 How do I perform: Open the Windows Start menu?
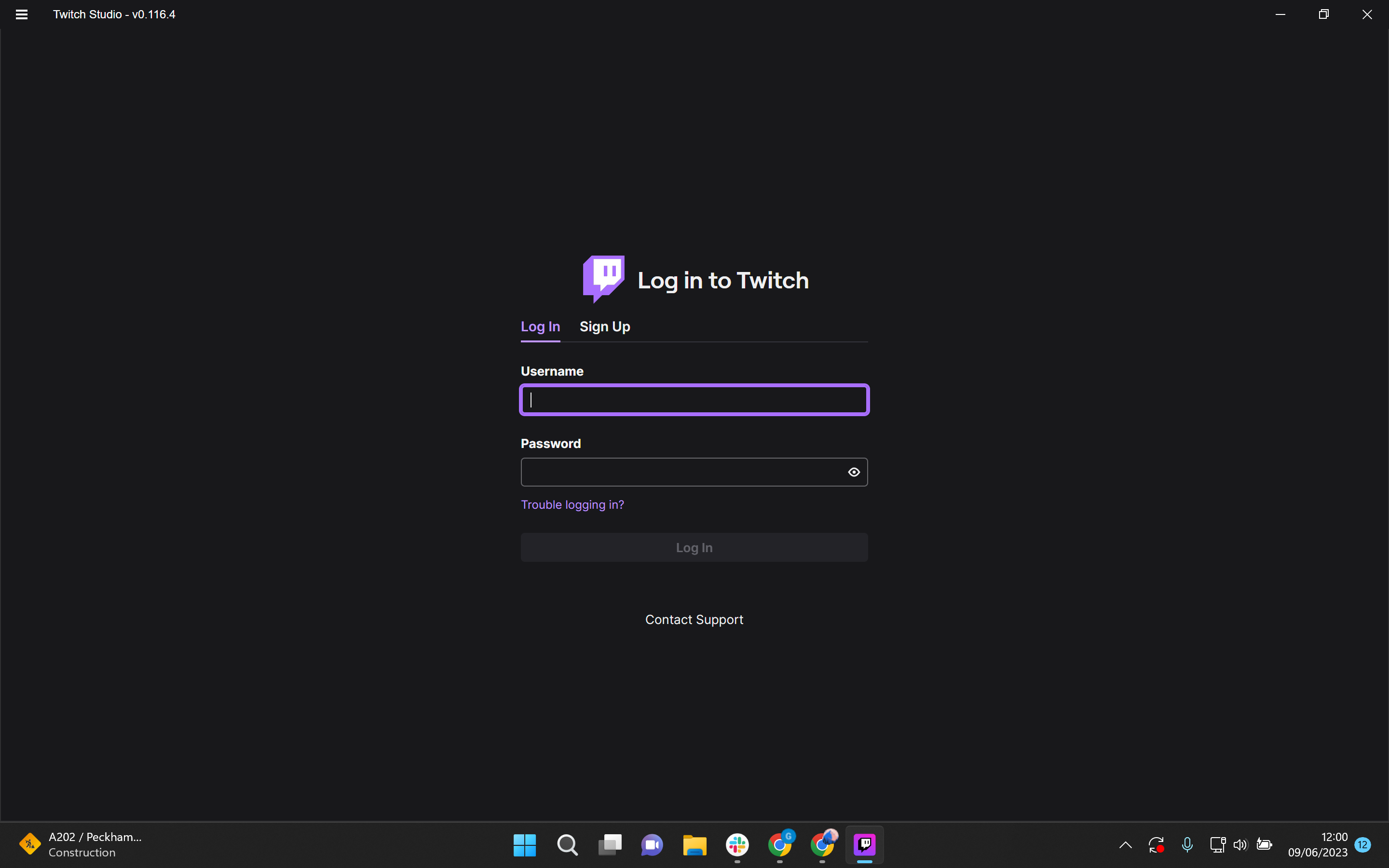pos(525,844)
